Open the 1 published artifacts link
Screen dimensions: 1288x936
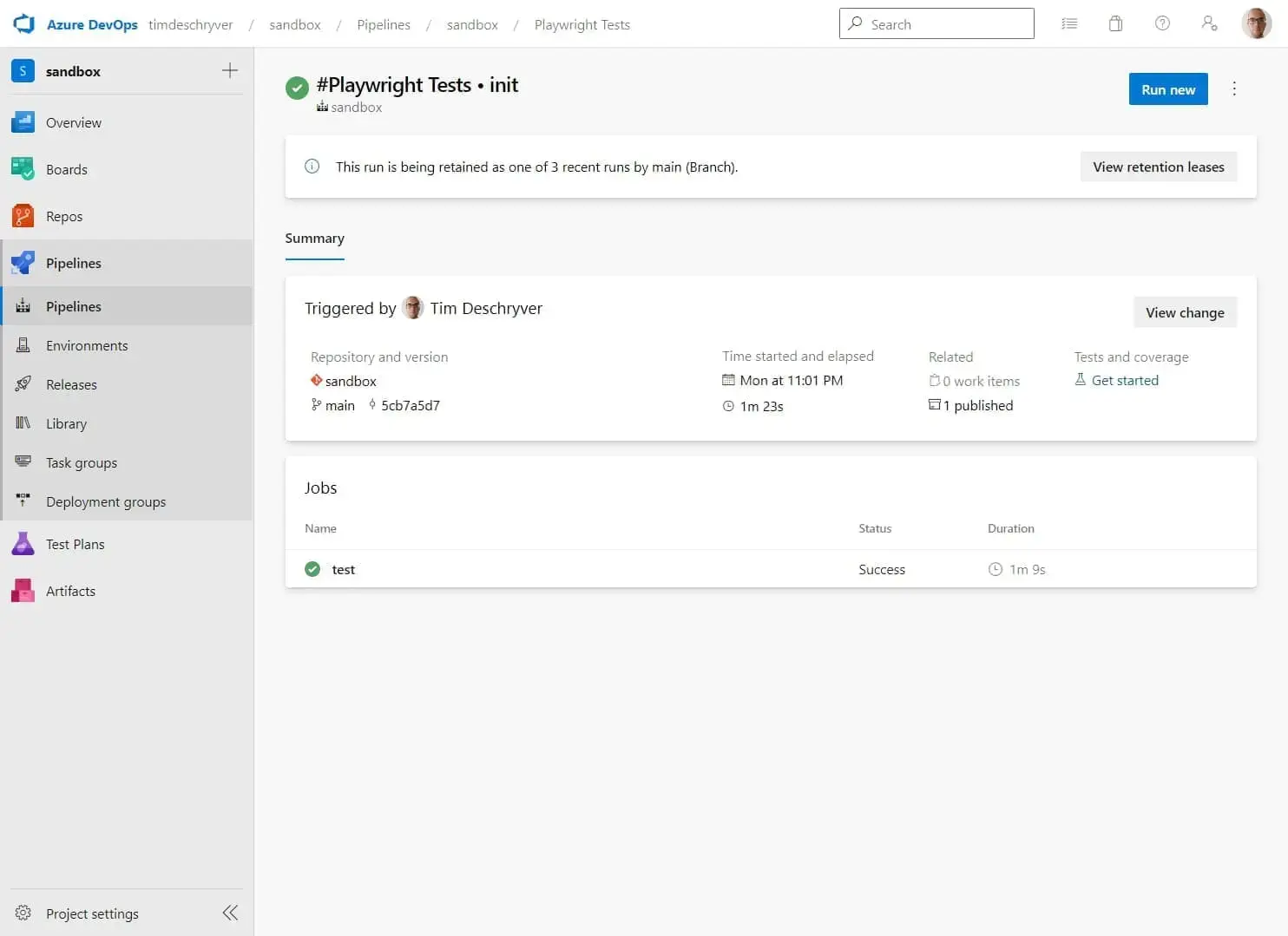coord(977,405)
